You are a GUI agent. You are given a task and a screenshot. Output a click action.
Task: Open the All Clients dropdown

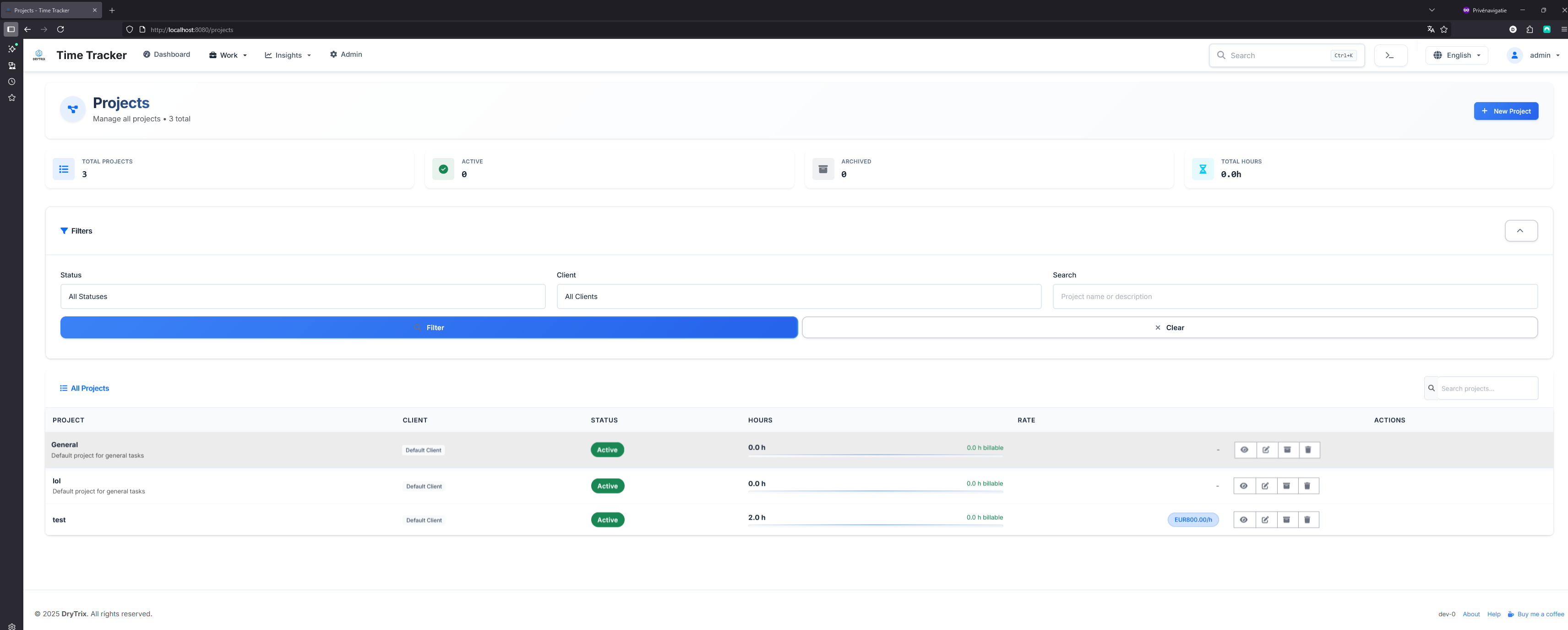[x=799, y=296]
